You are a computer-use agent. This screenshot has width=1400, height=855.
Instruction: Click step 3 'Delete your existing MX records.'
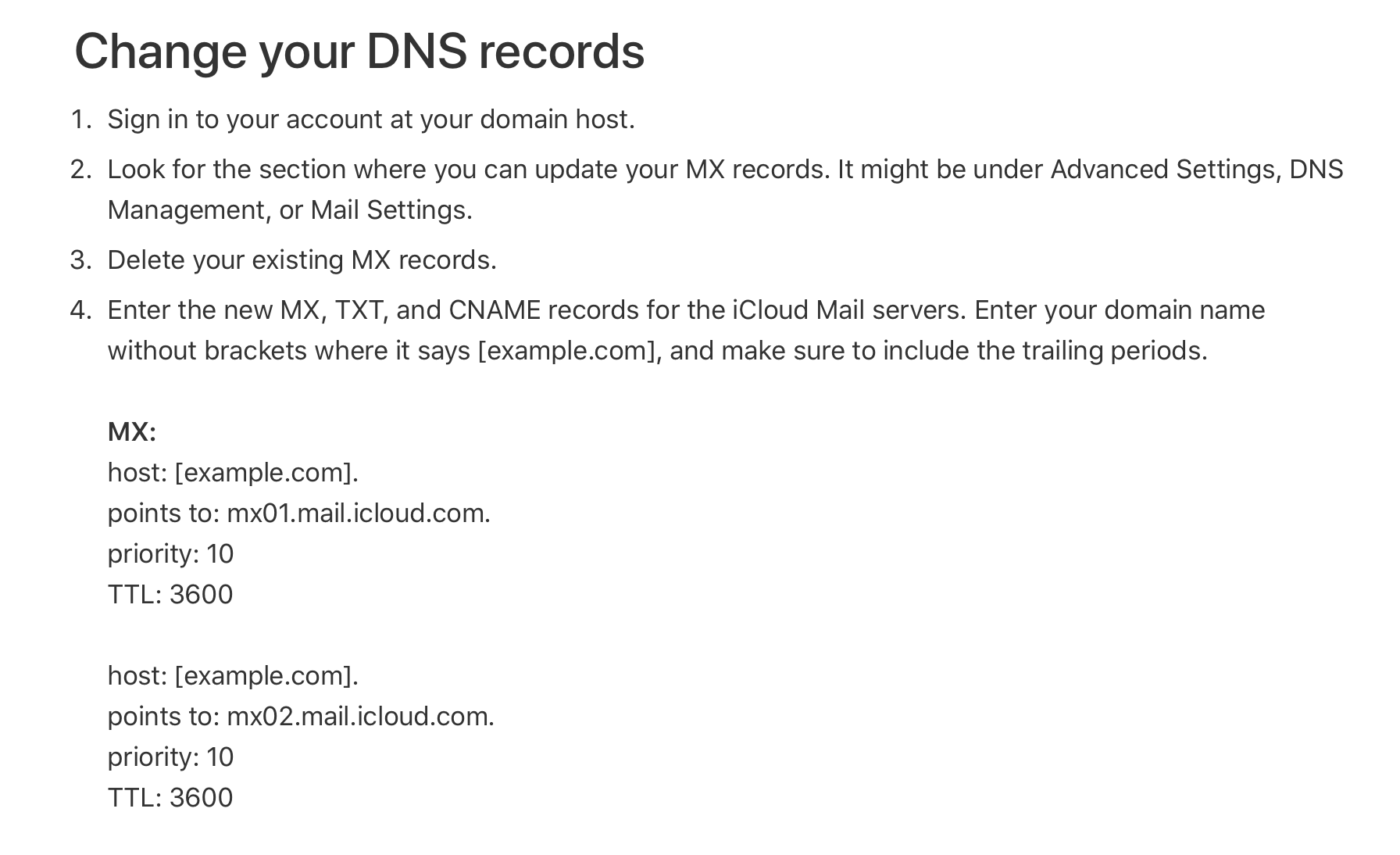pyautogui.click(x=302, y=260)
